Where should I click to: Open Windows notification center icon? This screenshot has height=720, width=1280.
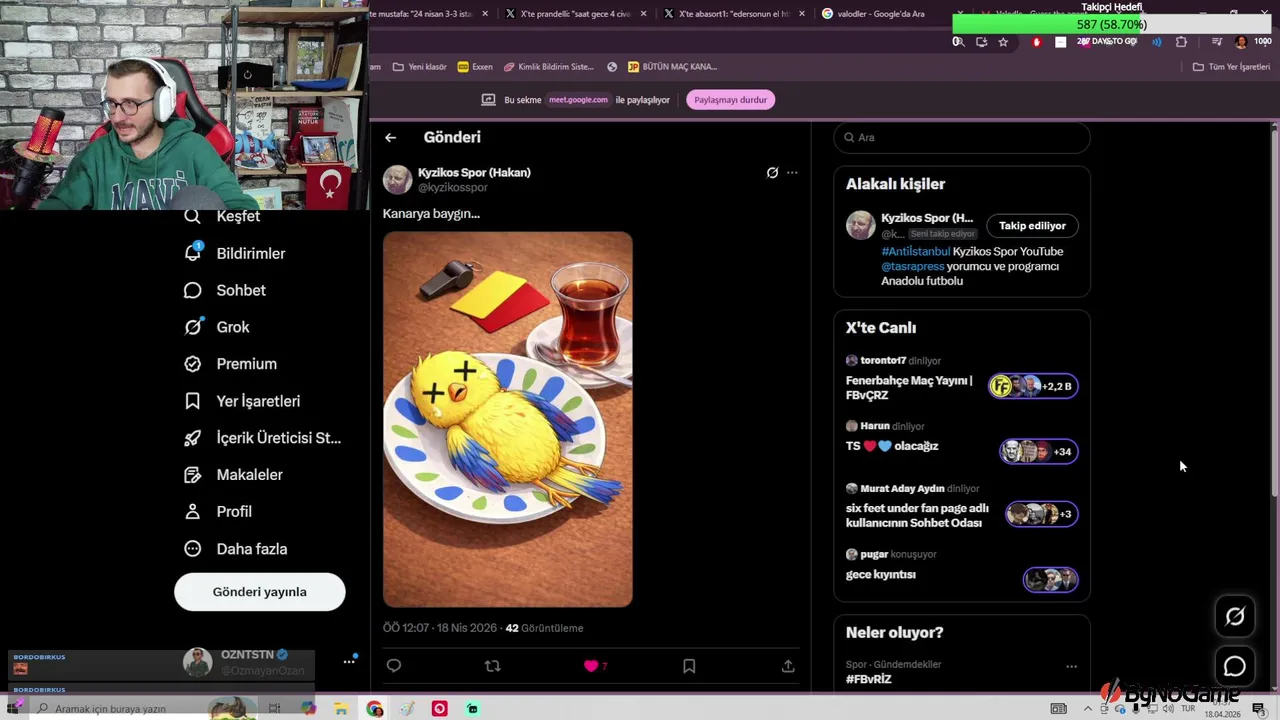coord(1258,709)
